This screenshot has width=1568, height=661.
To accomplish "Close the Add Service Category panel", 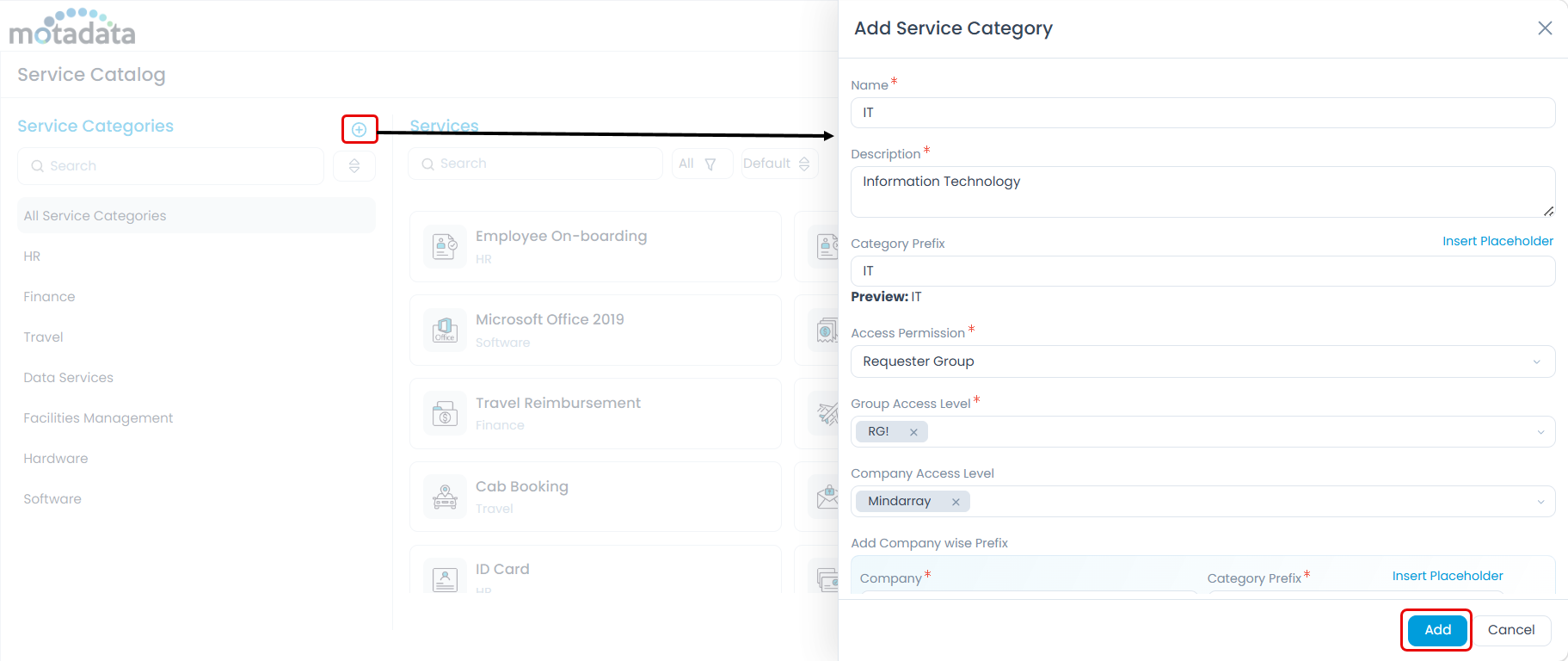I will 1545,28.
